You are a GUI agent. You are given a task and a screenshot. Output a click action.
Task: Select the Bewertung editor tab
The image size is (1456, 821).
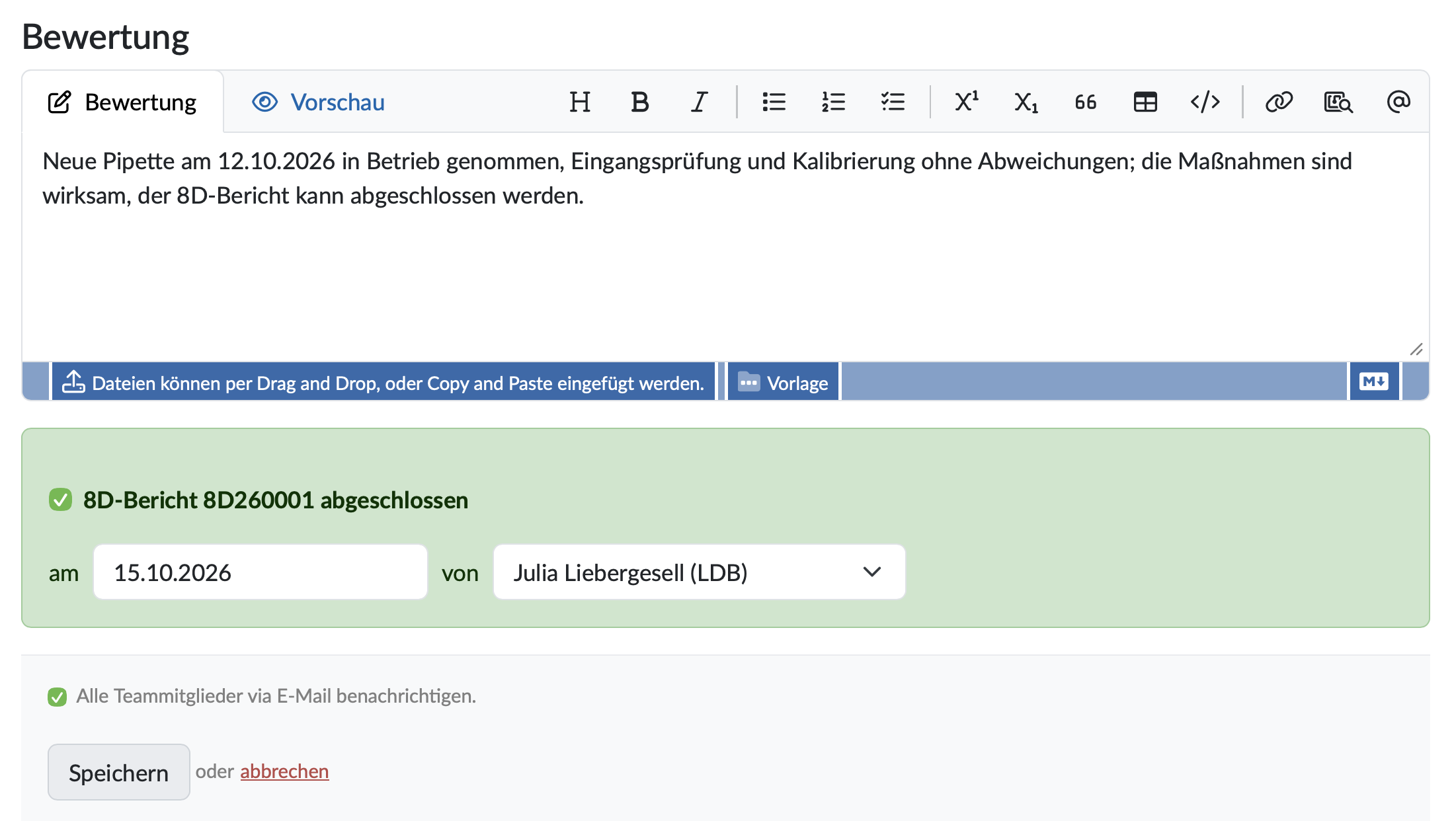point(123,102)
